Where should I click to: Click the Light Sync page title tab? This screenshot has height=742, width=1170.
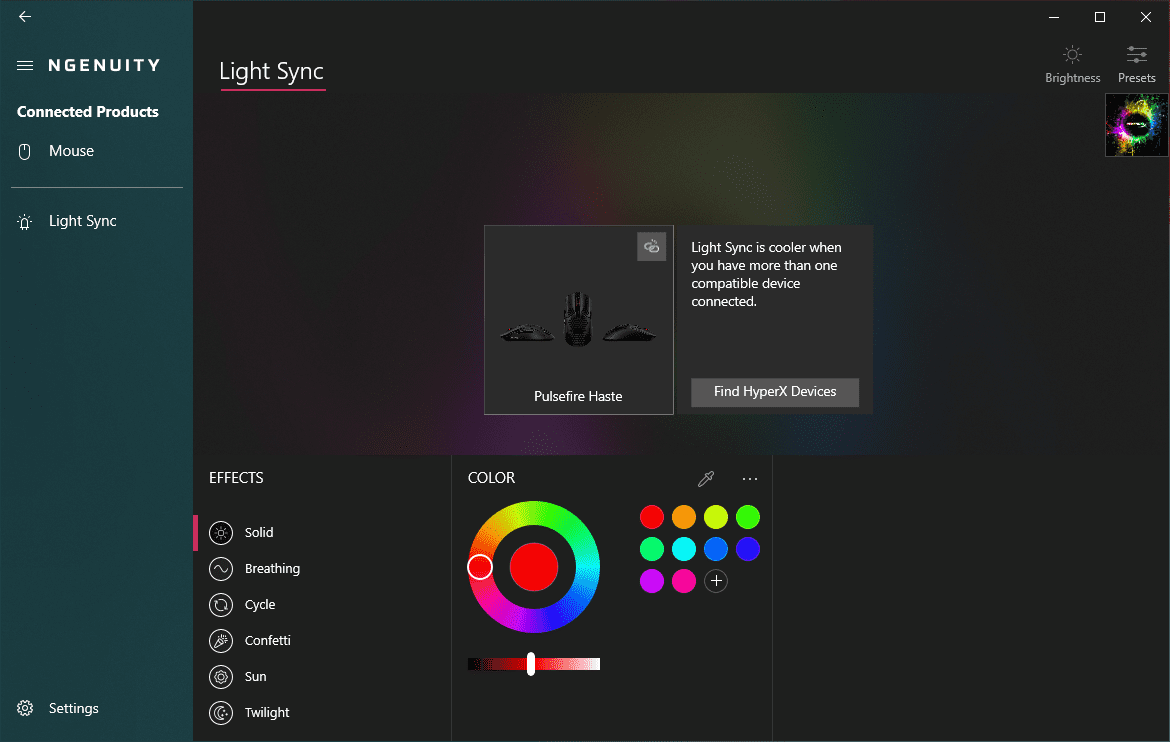coord(272,72)
